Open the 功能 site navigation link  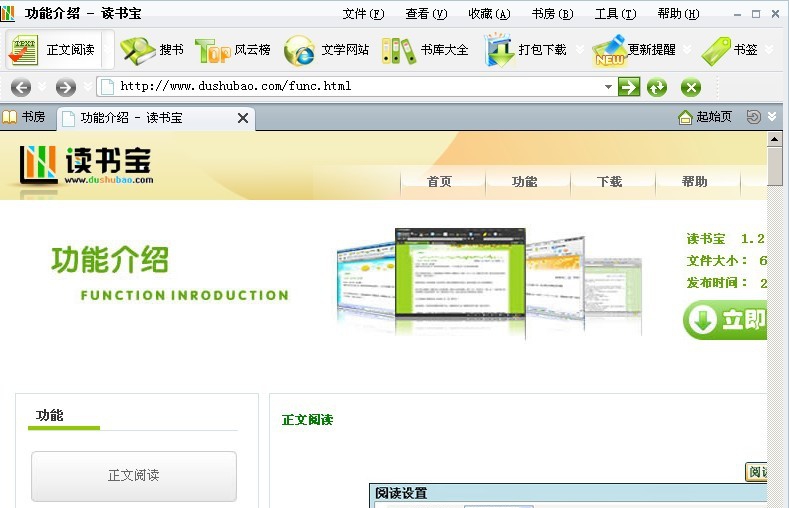(x=524, y=182)
